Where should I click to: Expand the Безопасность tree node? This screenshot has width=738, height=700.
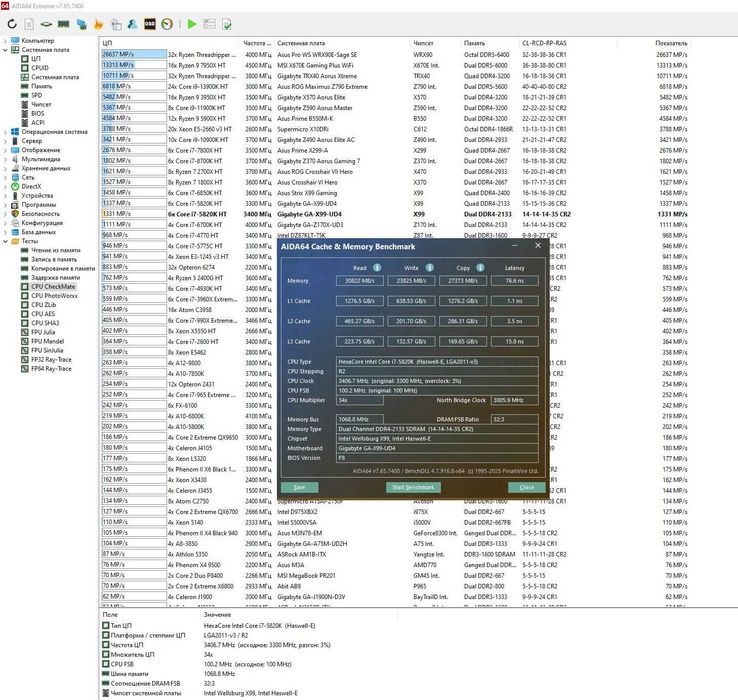click(x=5, y=214)
